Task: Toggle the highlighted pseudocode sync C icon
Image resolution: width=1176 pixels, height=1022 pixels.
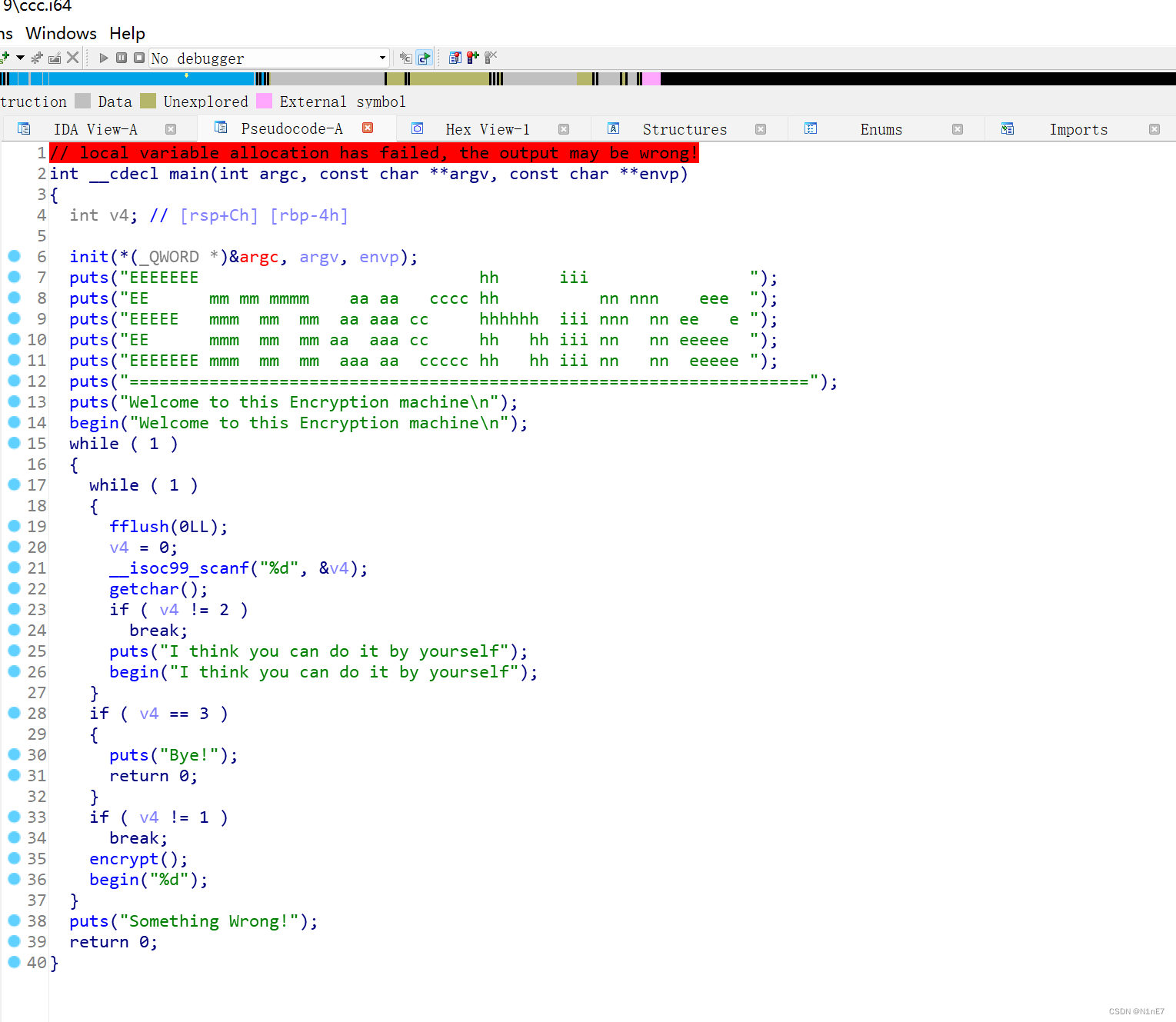Action: [424, 58]
